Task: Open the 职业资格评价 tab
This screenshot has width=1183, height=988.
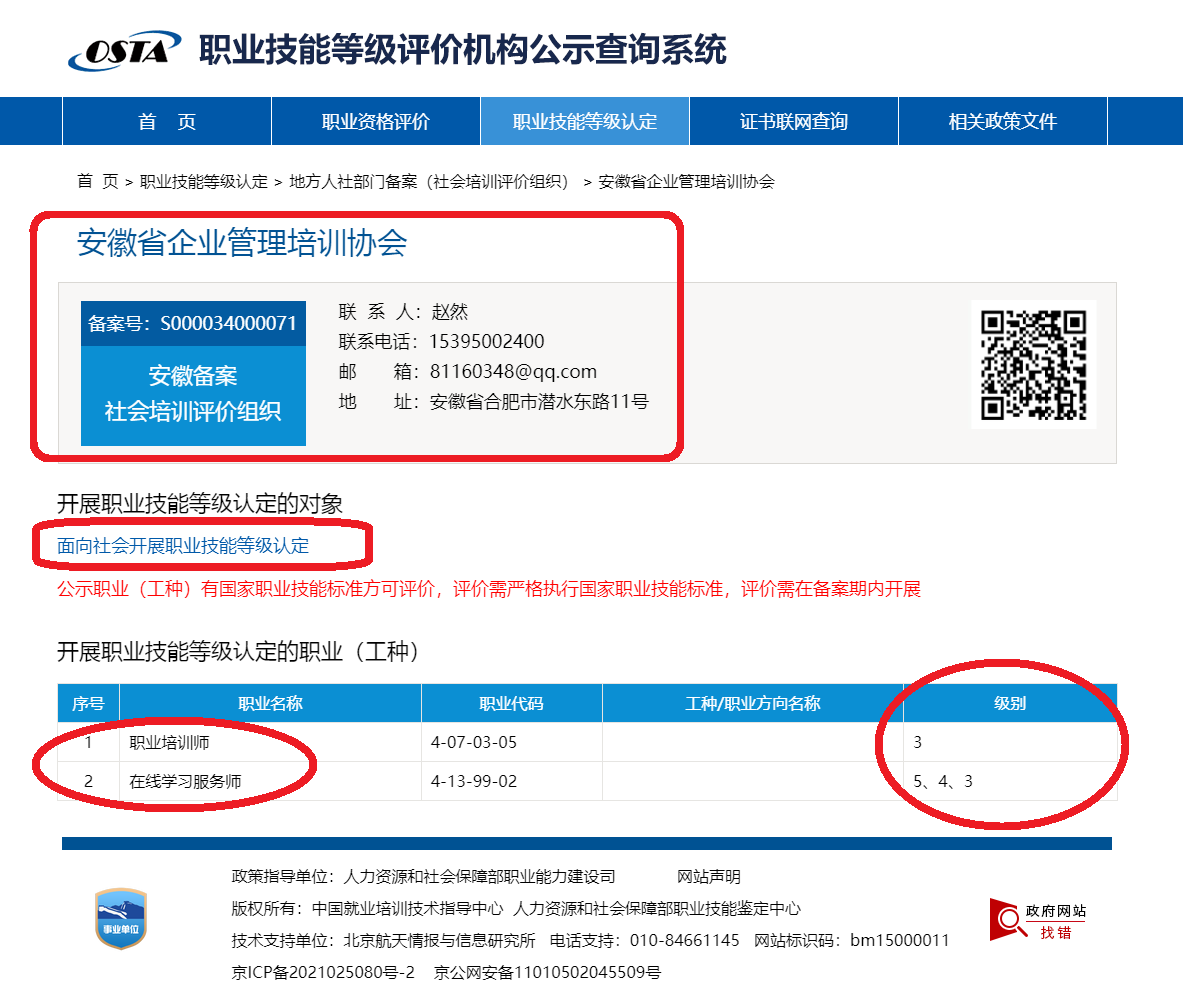Action: click(x=376, y=121)
